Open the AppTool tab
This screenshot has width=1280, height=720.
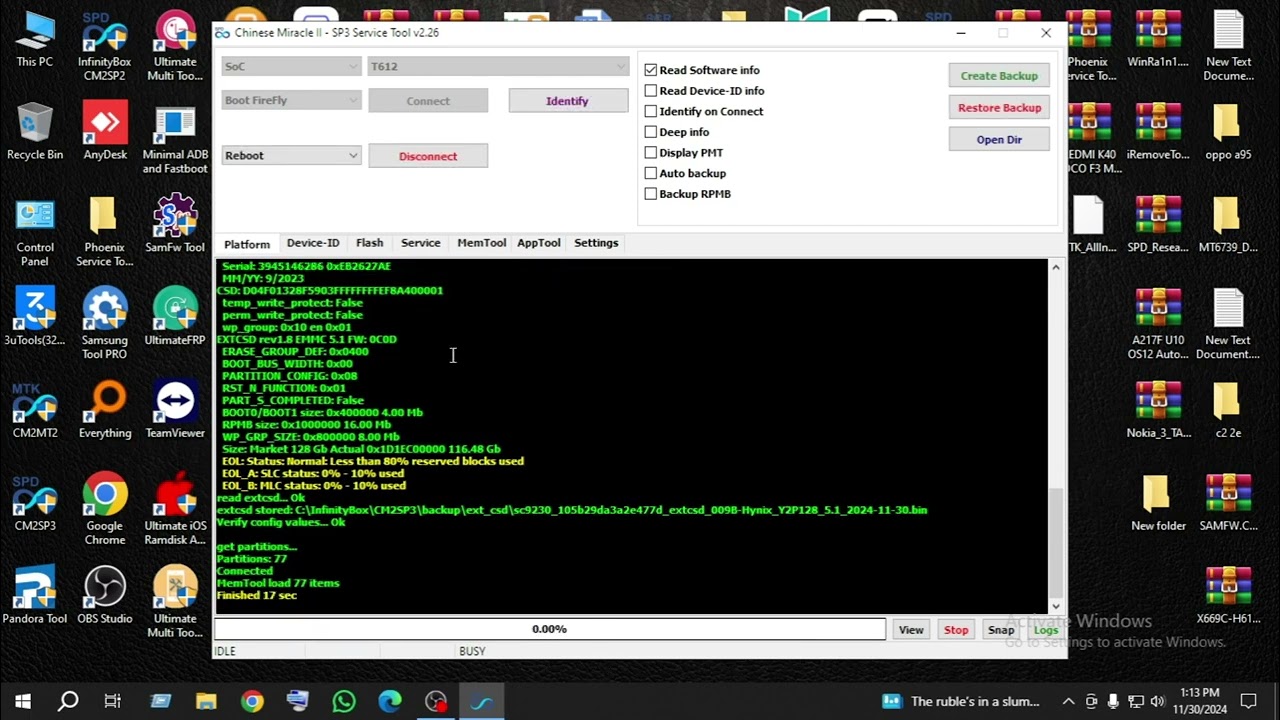pyautogui.click(x=539, y=243)
